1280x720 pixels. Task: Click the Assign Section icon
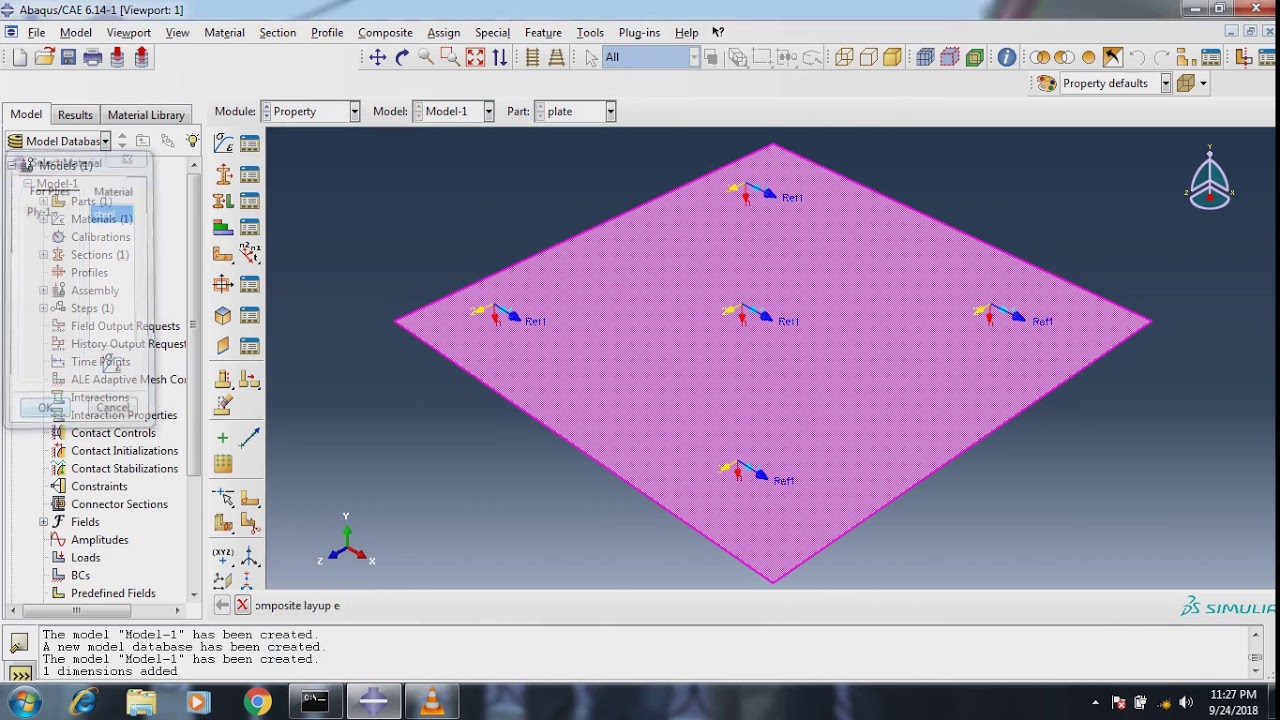pyautogui.click(x=223, y=200)
